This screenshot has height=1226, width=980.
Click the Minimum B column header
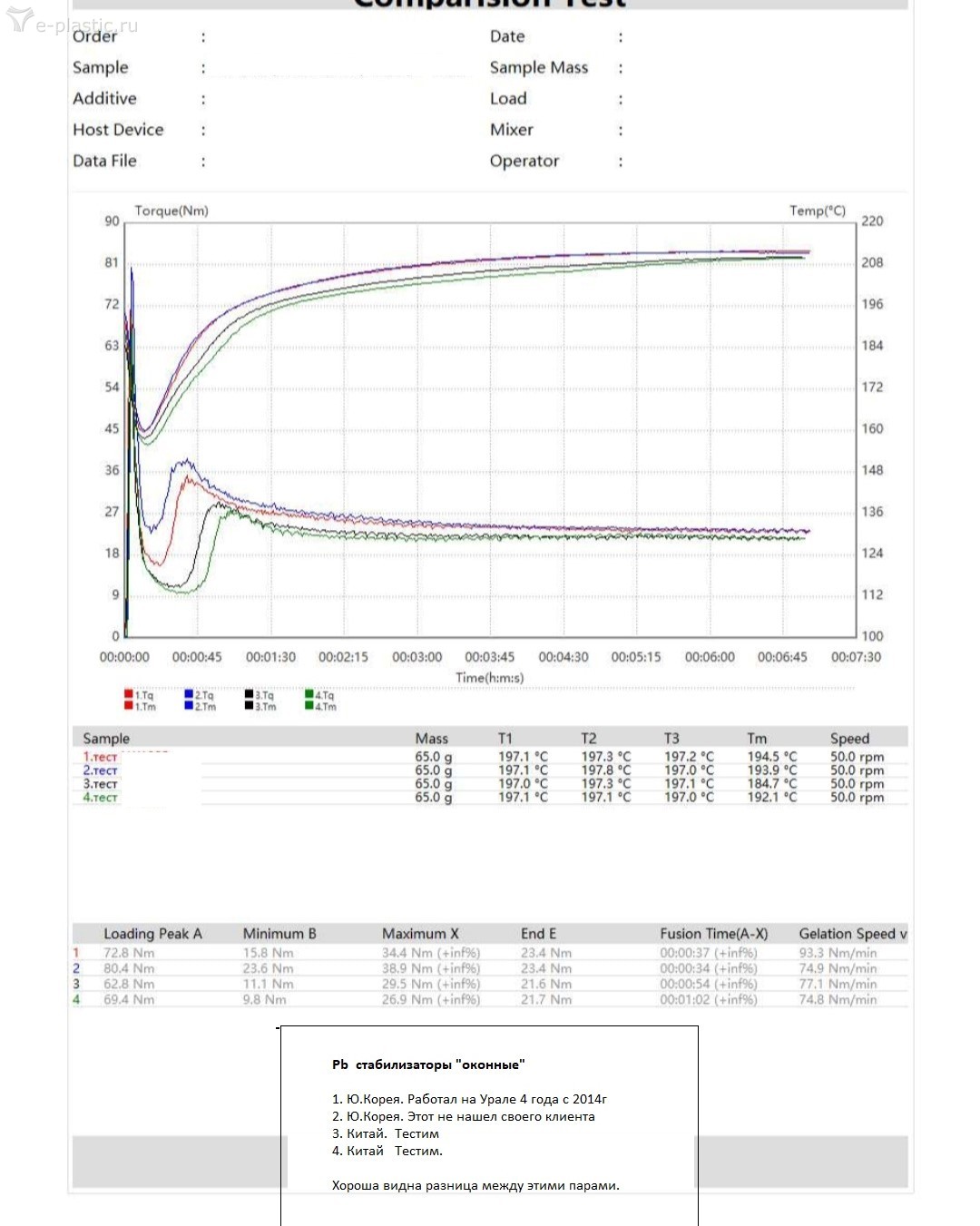[x=279, y=934]
